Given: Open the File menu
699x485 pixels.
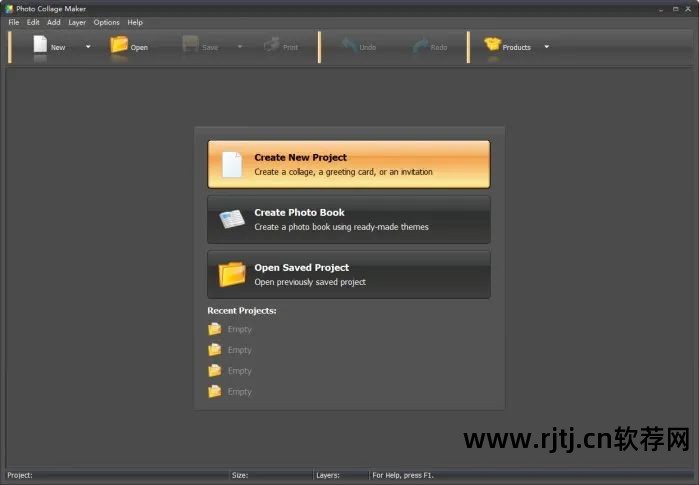Looking at the screenshot, I should click(x=14, y=22).
